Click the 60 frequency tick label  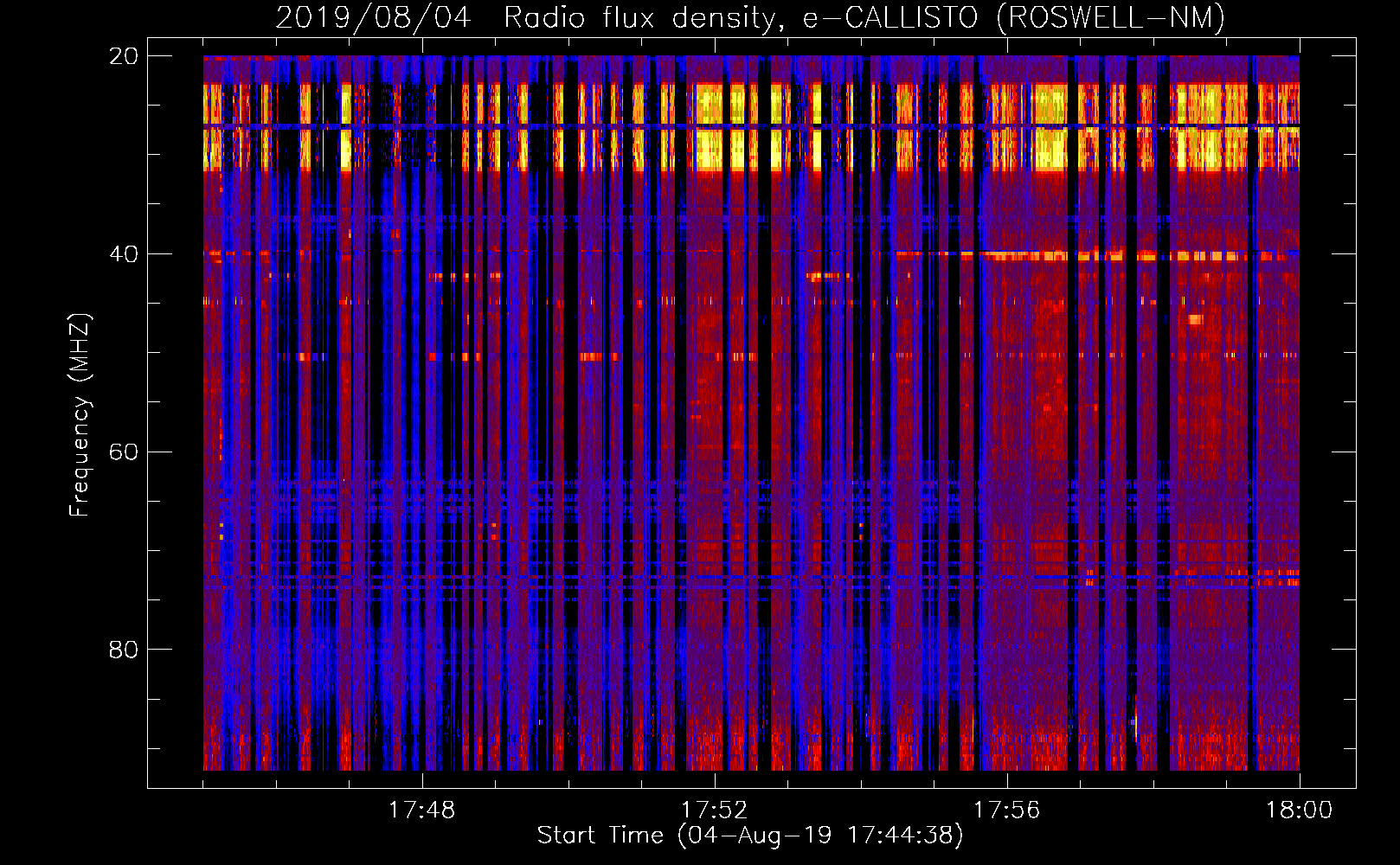tap(124, 452)
